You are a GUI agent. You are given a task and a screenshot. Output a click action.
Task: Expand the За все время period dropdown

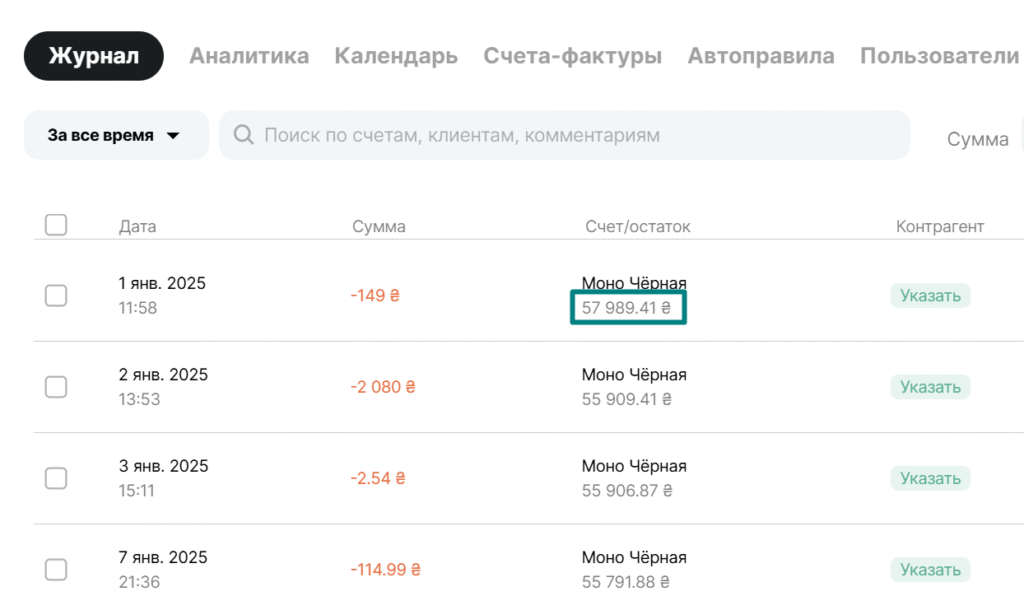click(x=115, y=135)
